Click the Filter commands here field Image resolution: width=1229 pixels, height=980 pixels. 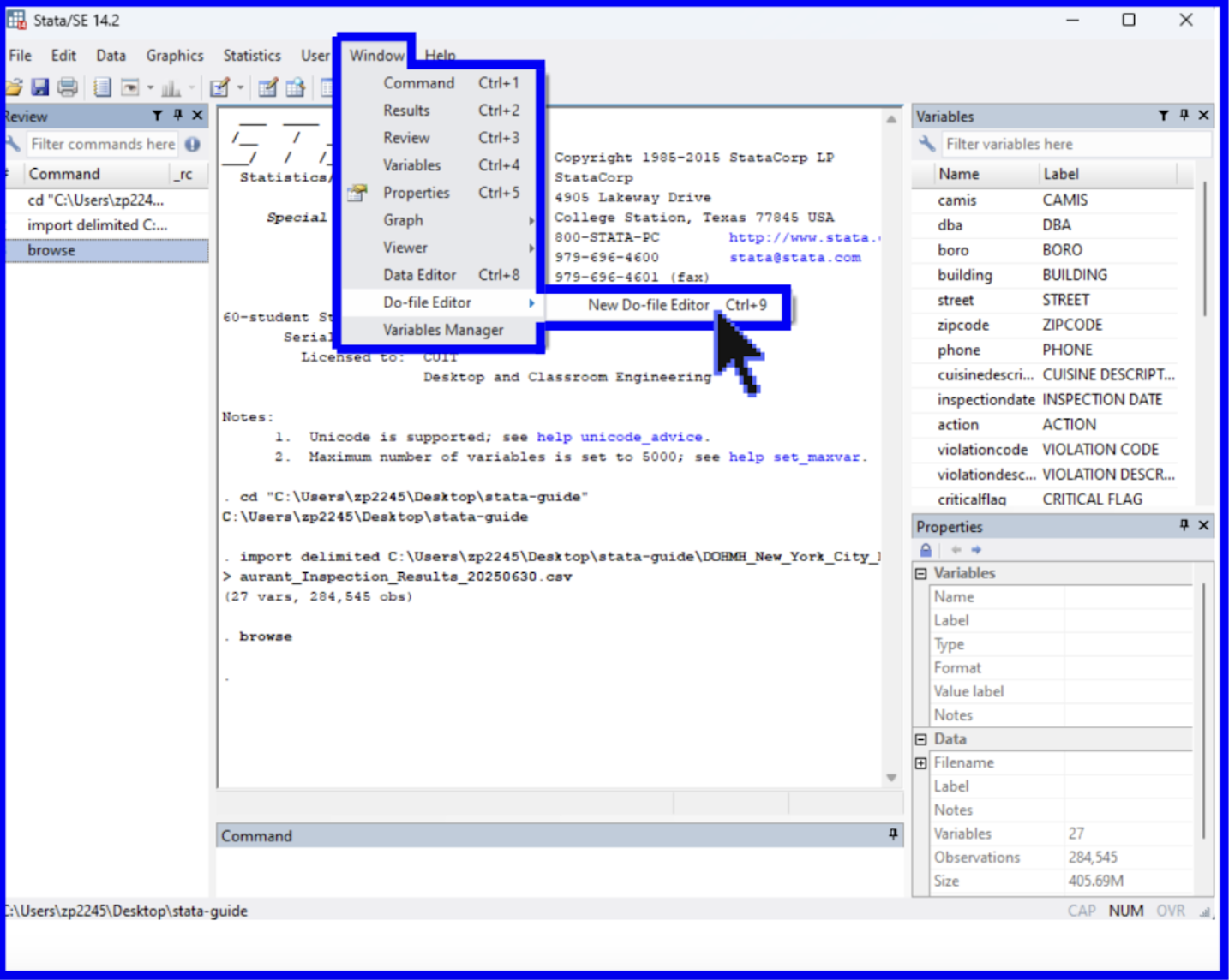(x=103, y=144)
